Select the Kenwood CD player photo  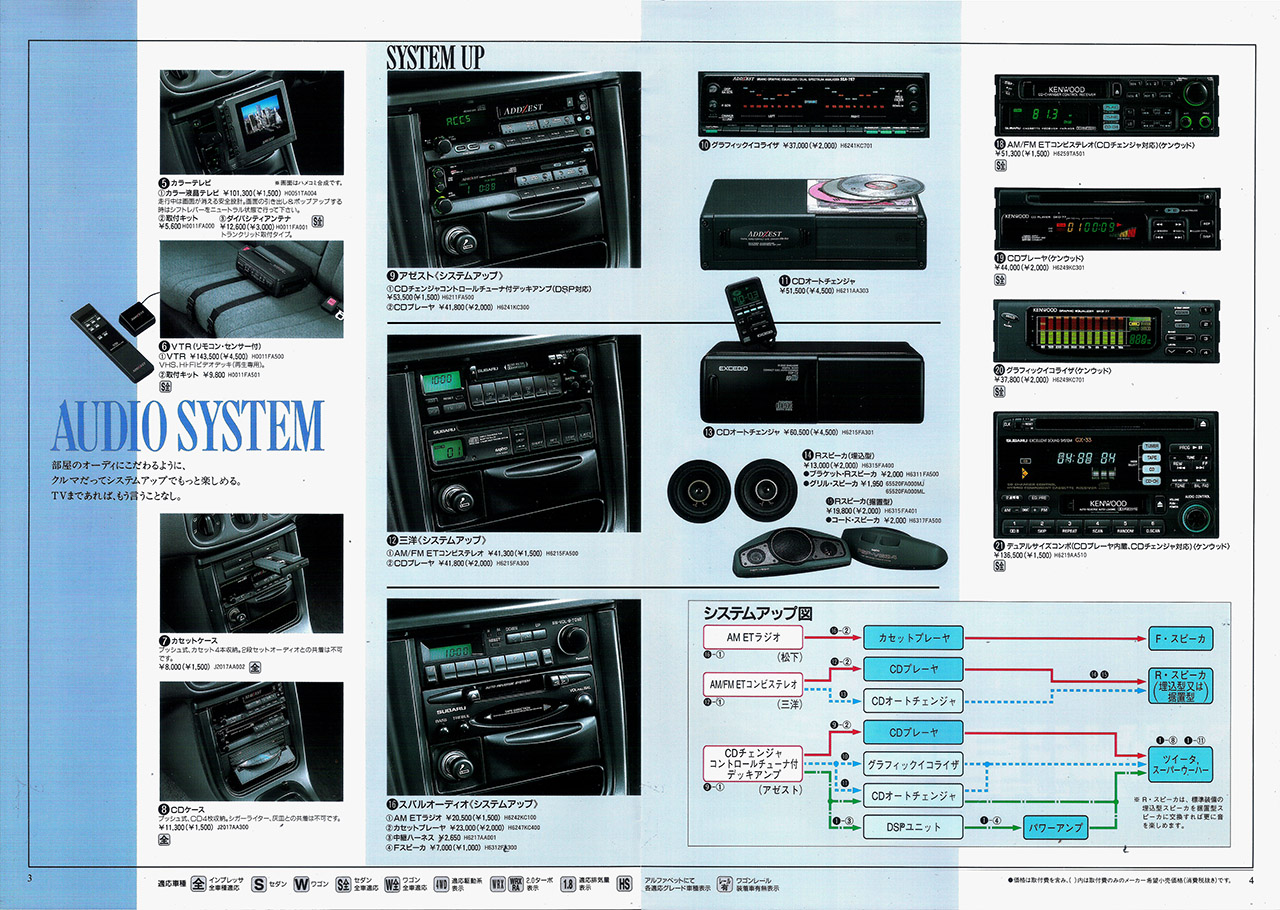1106,218
